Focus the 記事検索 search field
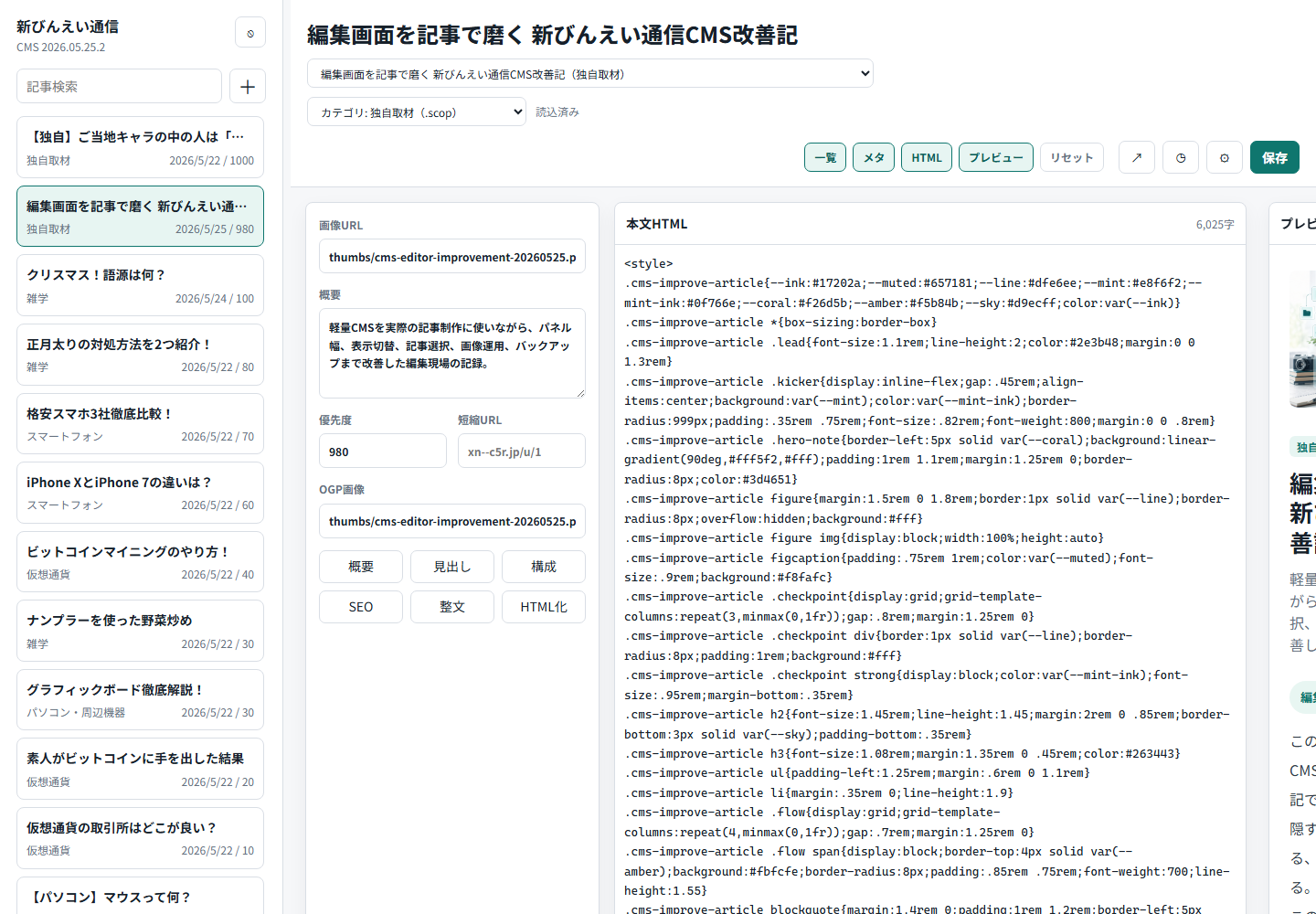Viewport: 1316px width, 914px height. (119, 87)
